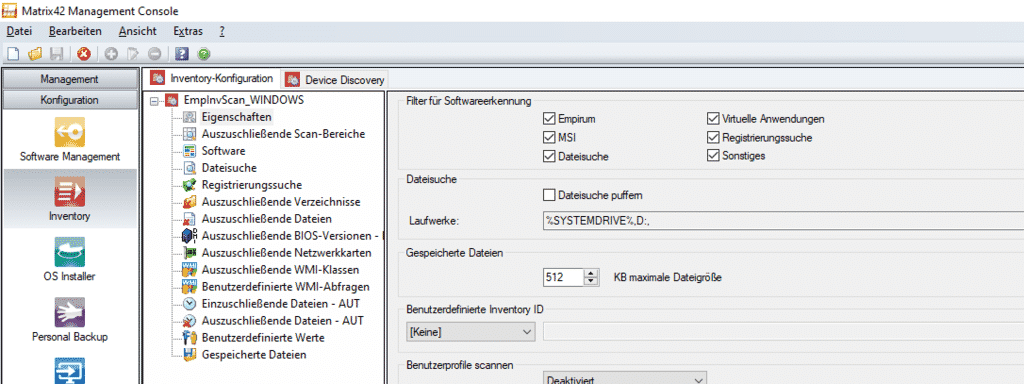Screen dimensions: 1024x384
Task: Uncheck the Dateisuche filter checkbox
Action: pyautogui.click(x=549, y=156)
